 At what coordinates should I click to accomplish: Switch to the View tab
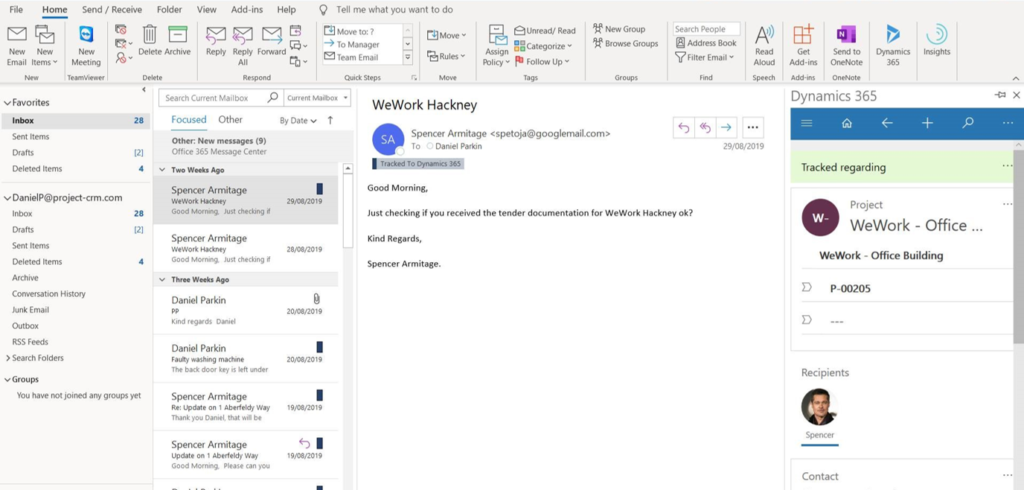coord(207,10)
